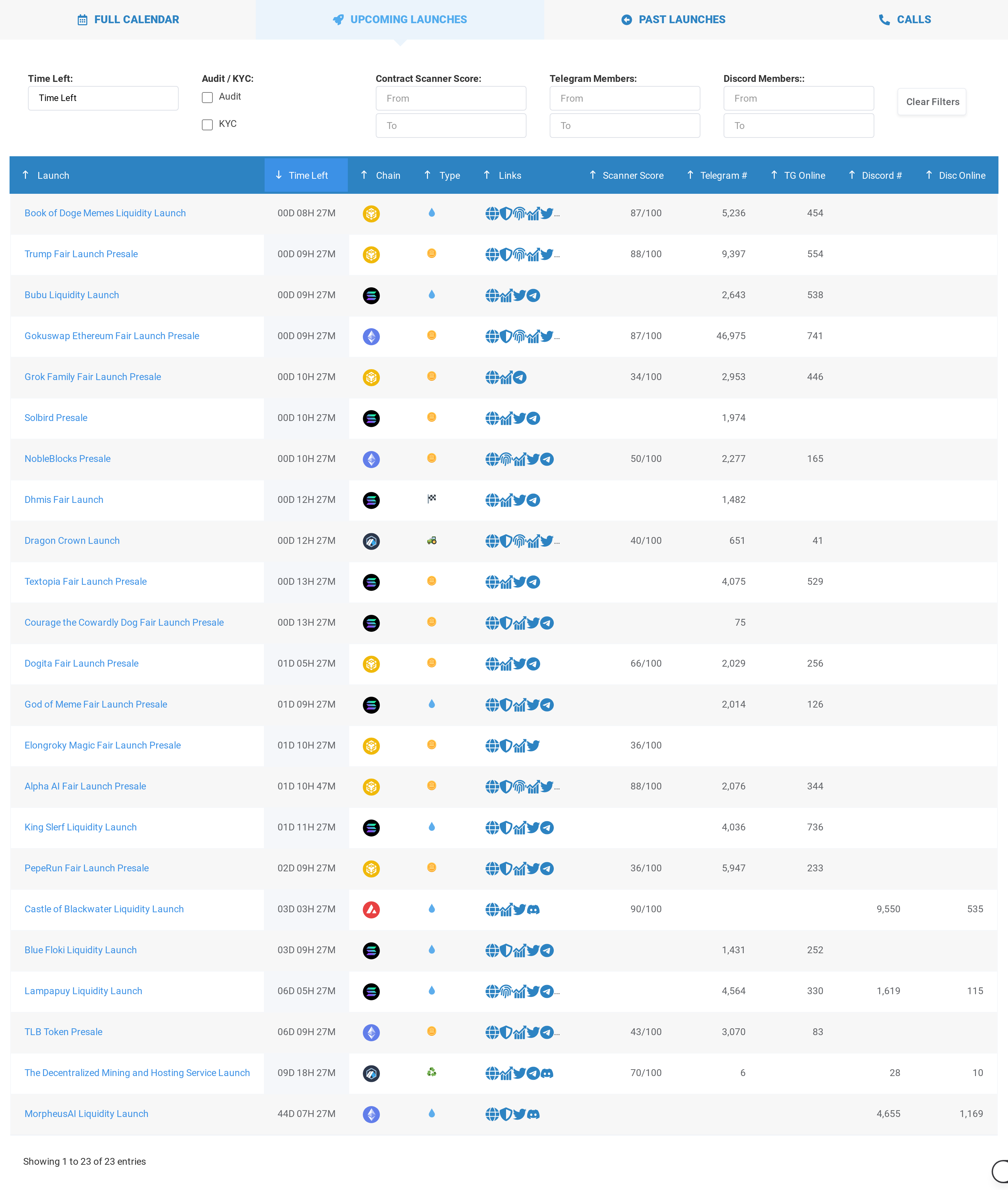Switch to Past Launches tab

(x=673, y=19)
